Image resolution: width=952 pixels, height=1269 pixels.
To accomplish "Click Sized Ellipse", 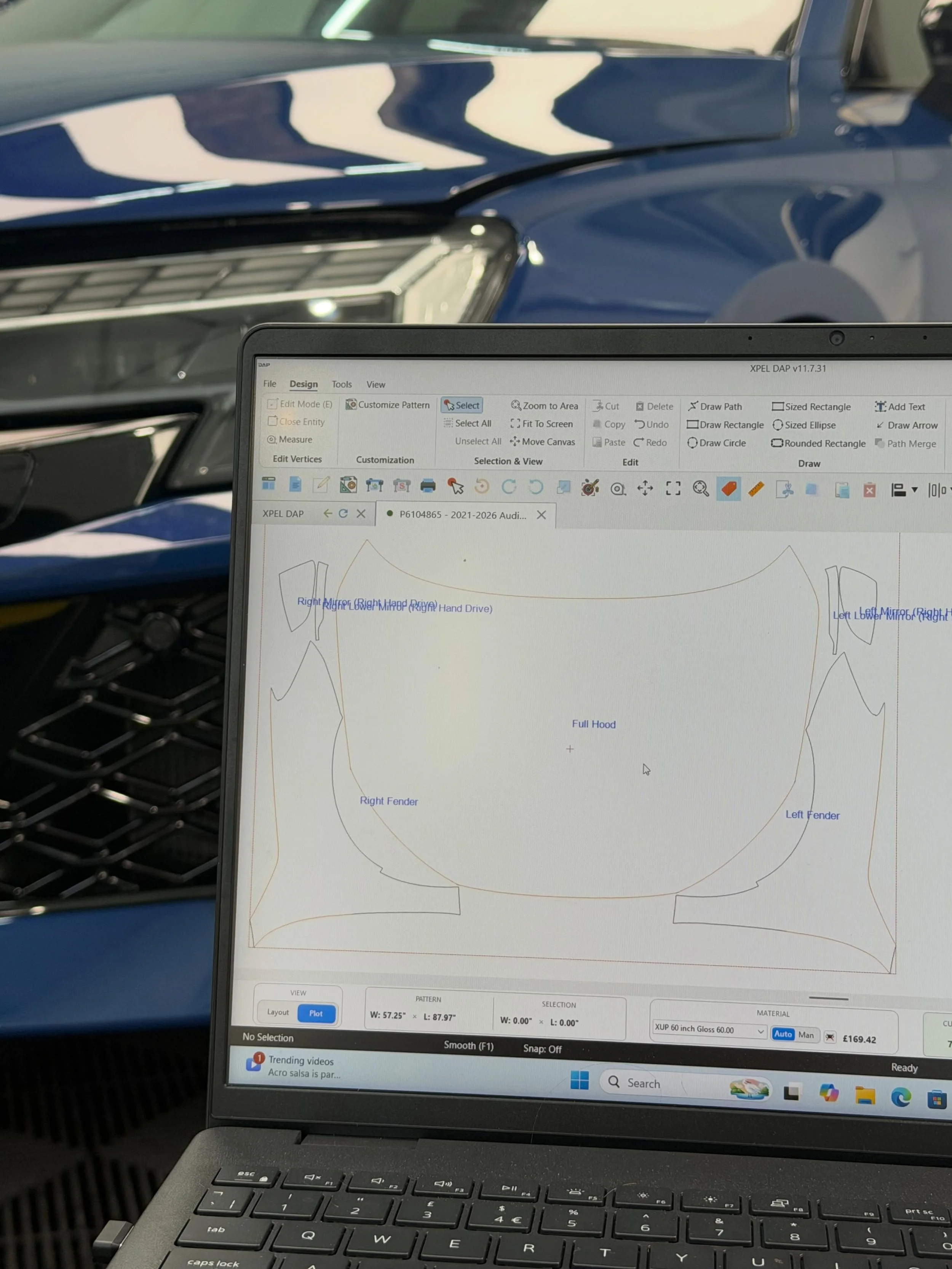I will click(x=804, y=425).
